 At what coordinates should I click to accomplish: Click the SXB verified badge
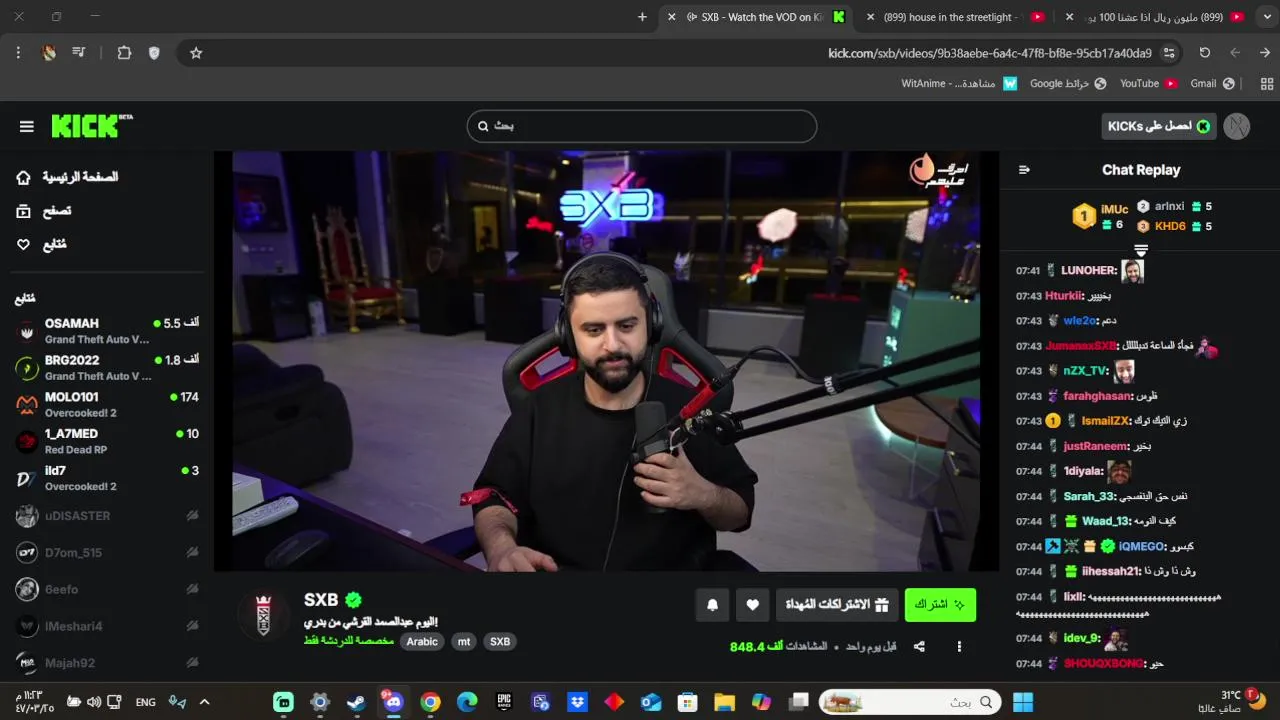353,600
